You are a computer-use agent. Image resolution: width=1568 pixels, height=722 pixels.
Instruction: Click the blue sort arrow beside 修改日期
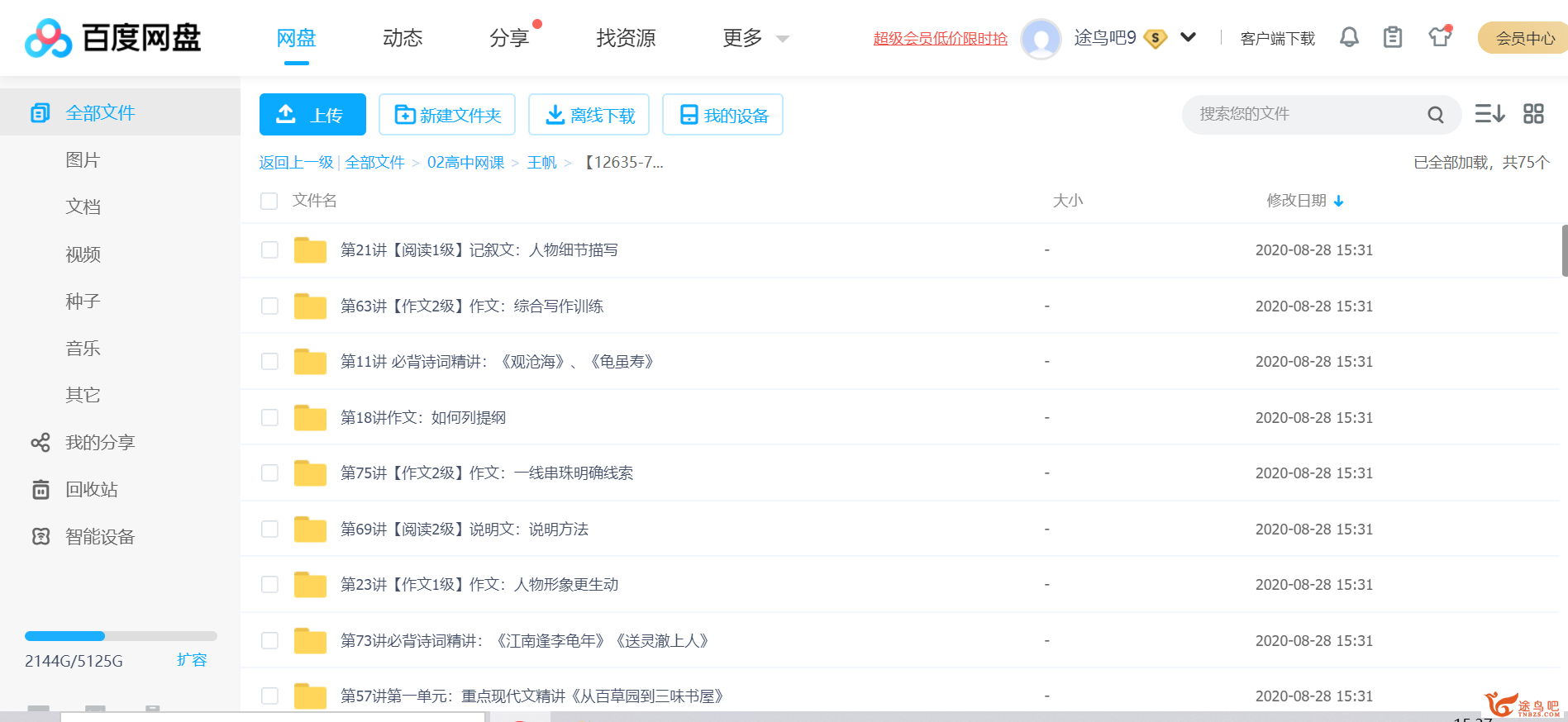coord(1339,201)
